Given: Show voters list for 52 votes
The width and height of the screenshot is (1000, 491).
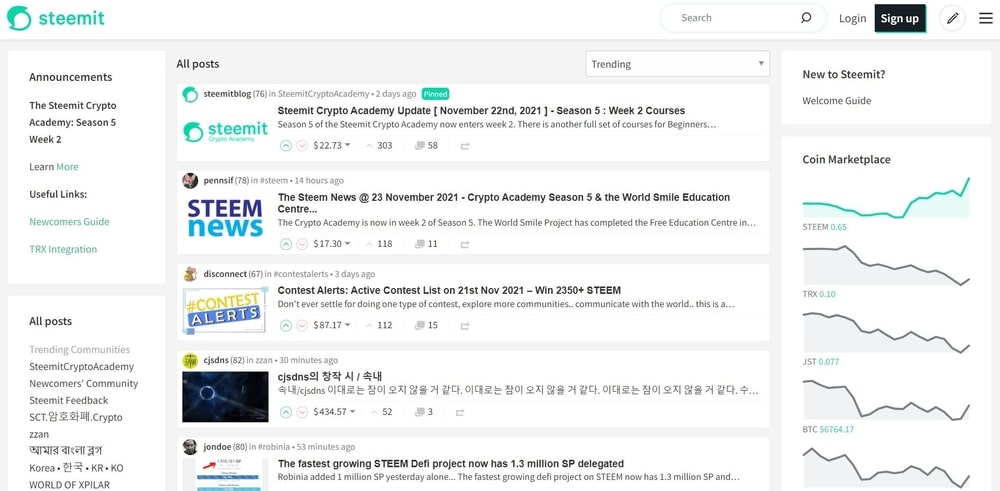Looking at the screenshot, I should coord(381,412).
